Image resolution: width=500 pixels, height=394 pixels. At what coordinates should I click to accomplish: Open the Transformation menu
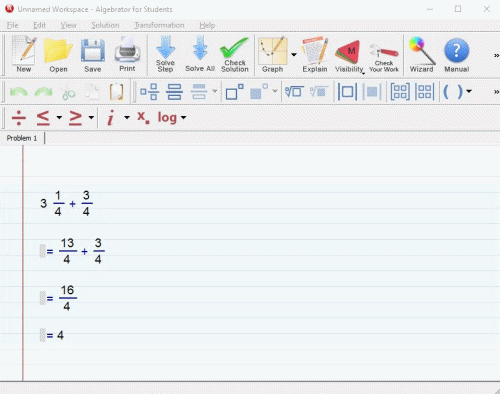[x=159, y=25]
